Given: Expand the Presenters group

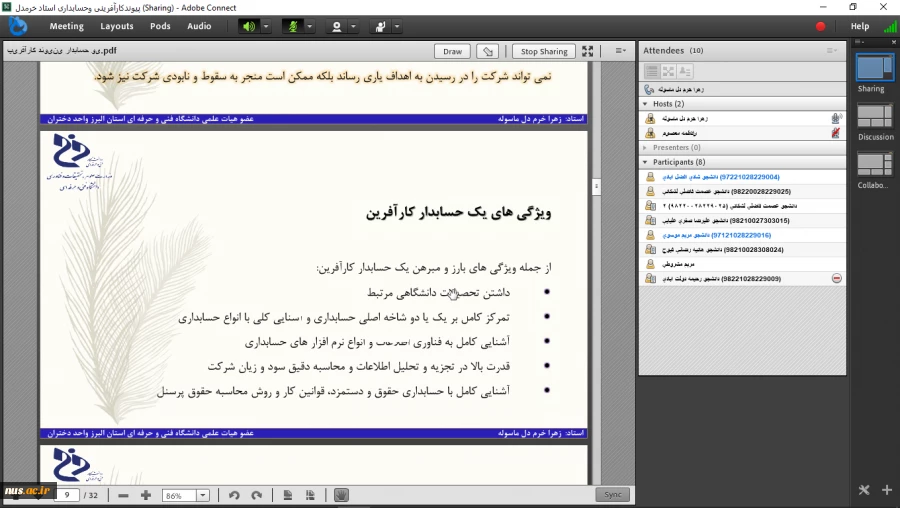Looking at the screenshot, I should (646, 147).
